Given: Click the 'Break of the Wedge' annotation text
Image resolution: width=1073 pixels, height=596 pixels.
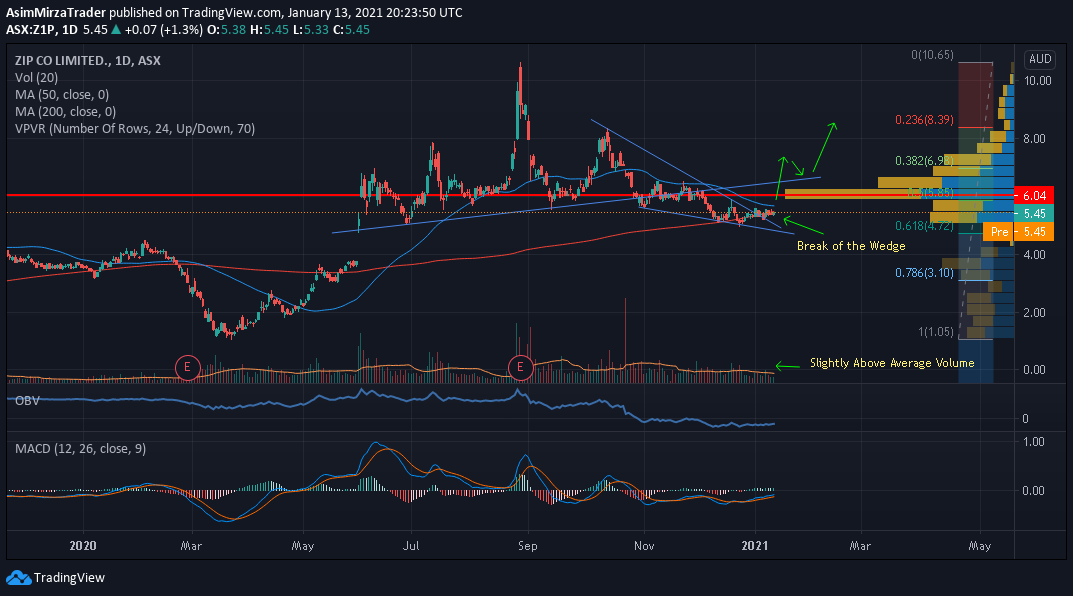Looking at the screenshot, I should [x=851, y=246].
